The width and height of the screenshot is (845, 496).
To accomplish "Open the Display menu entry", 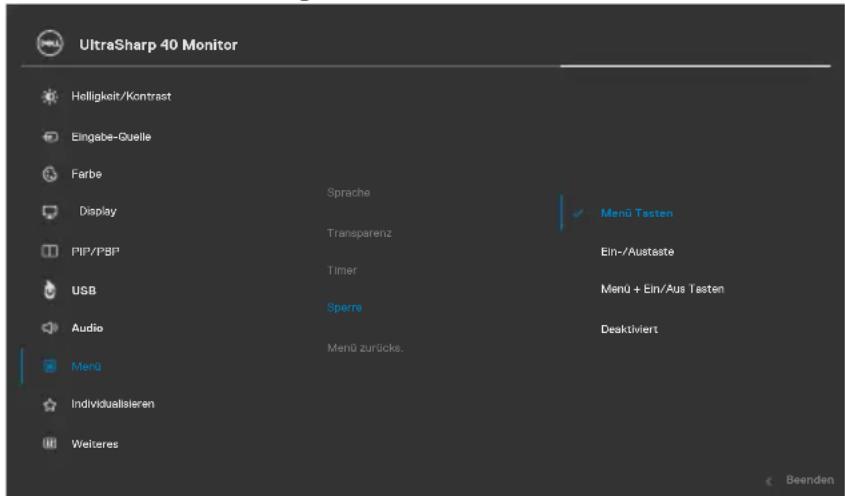I will pyautogui.click(x=98, y=211).
